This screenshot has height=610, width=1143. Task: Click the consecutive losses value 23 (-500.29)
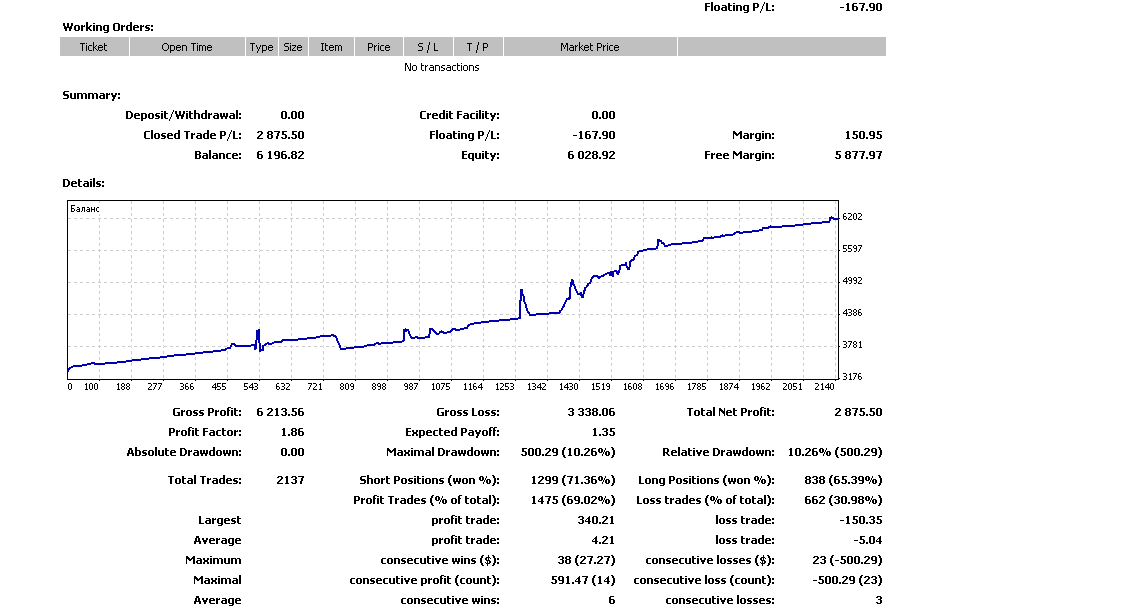tap(847, 560)
